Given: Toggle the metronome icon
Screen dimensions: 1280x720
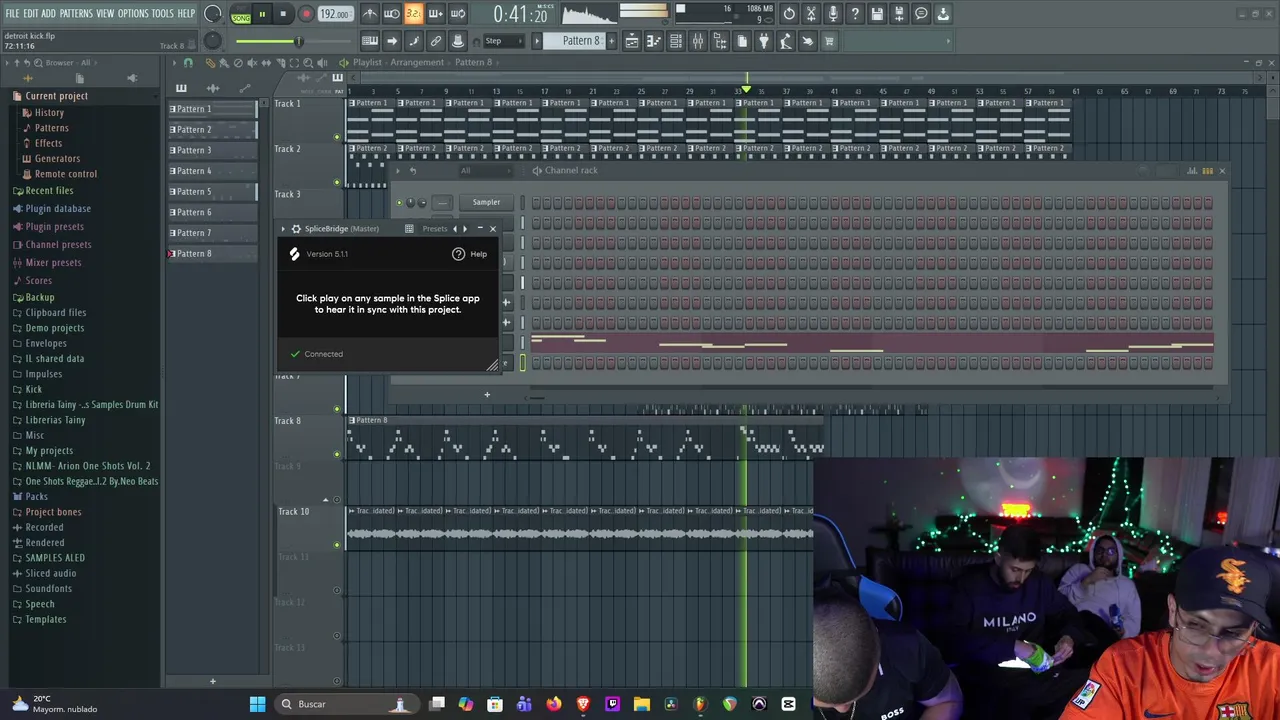Looking at the screenshot, I should tap(370, 14).
